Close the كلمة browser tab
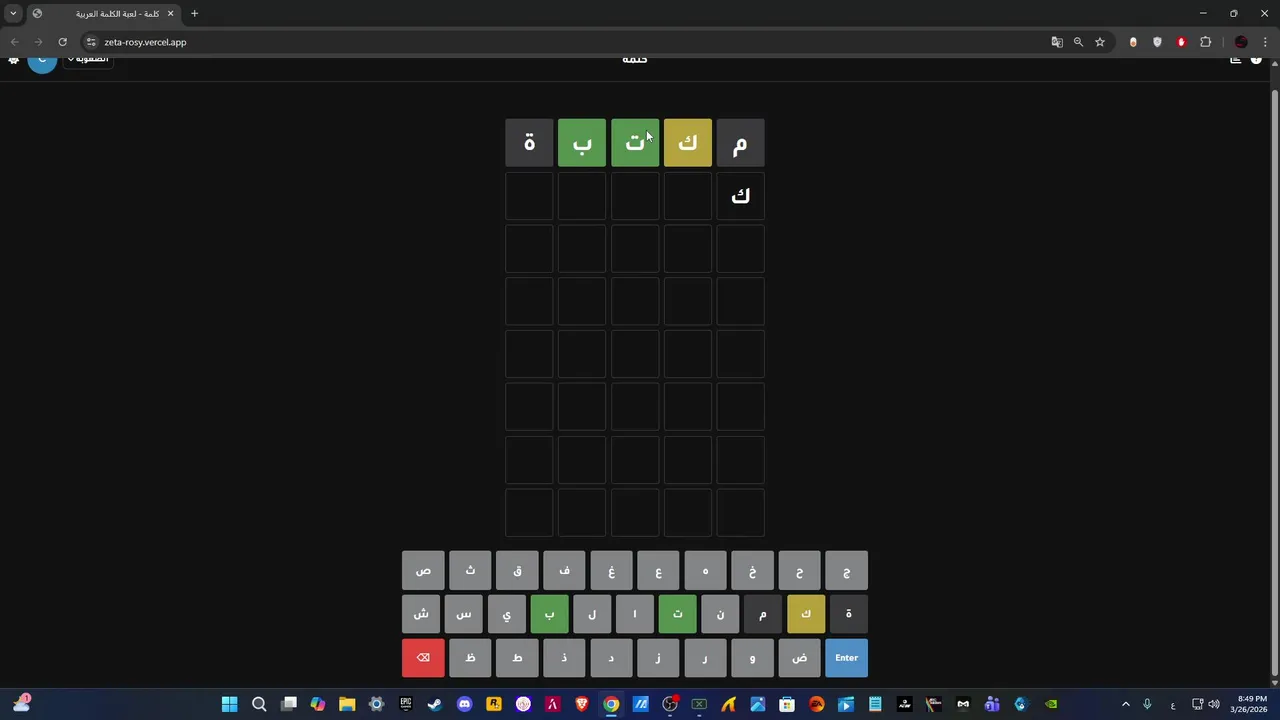Screen dimensions: 1280x720 coord(170,14)
